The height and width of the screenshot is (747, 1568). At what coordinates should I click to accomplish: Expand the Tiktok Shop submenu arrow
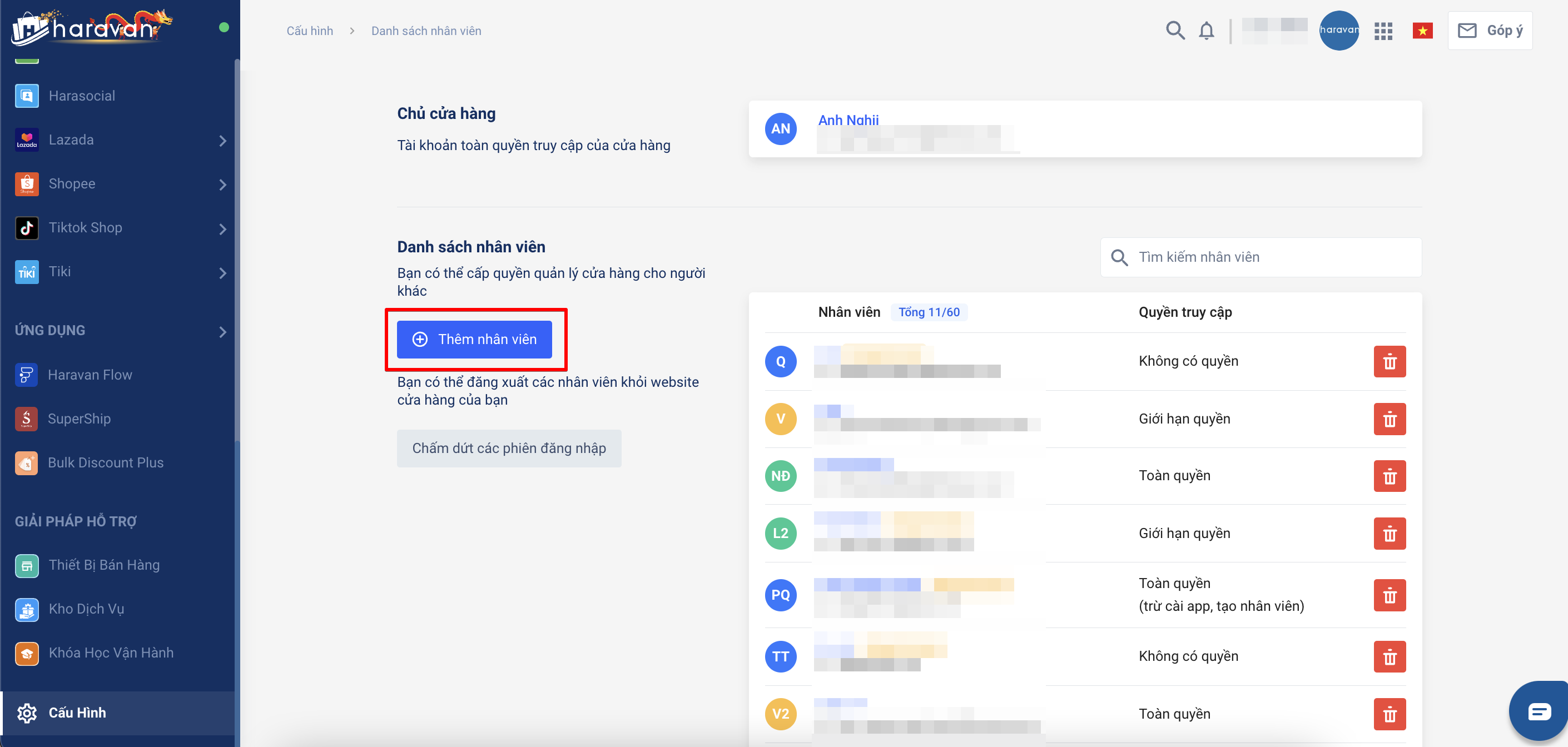click(223, 229)
